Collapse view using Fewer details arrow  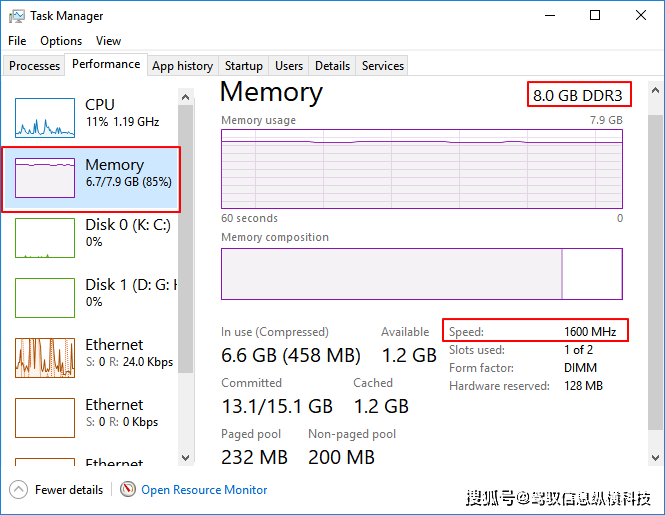coord(19,490)
